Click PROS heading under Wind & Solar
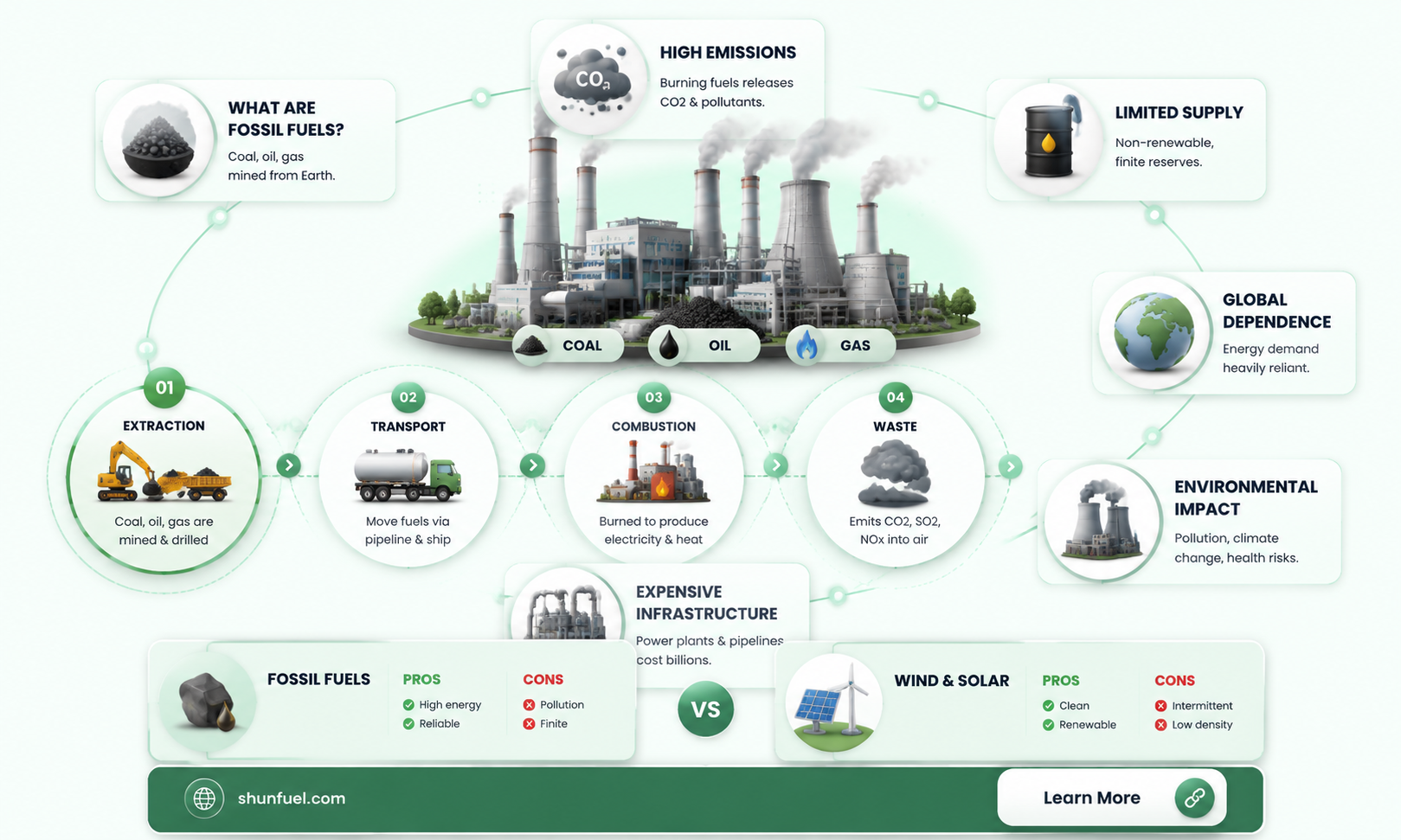 coord(1060,681)
